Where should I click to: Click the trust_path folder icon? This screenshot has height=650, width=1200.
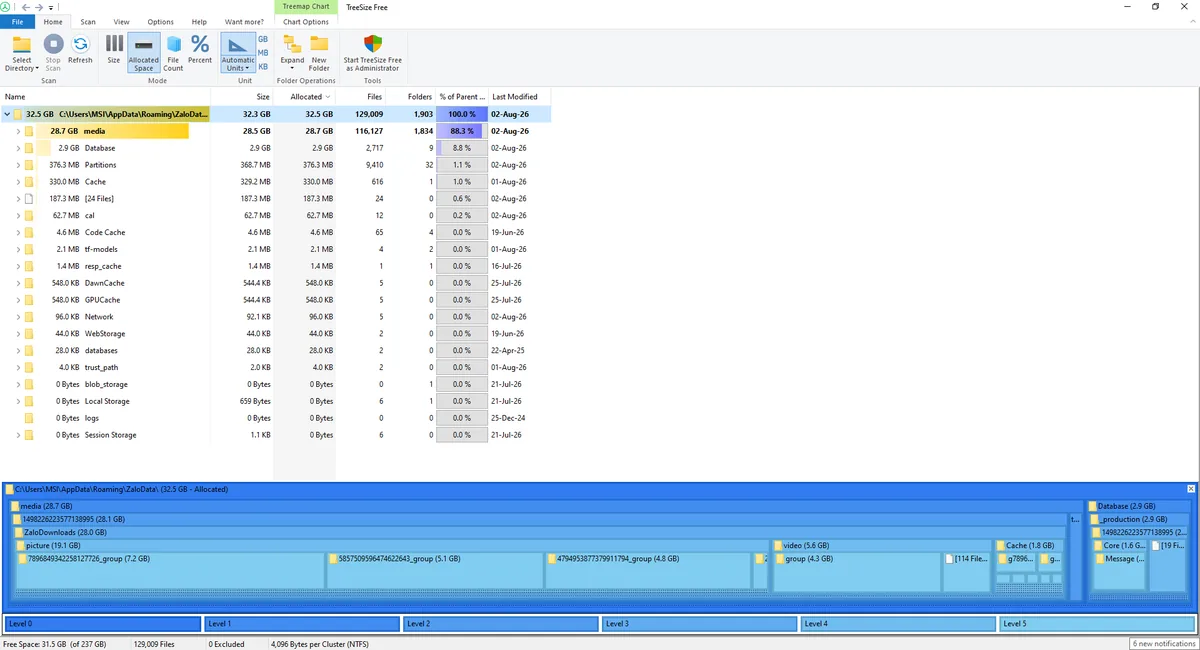pos(29,367)
